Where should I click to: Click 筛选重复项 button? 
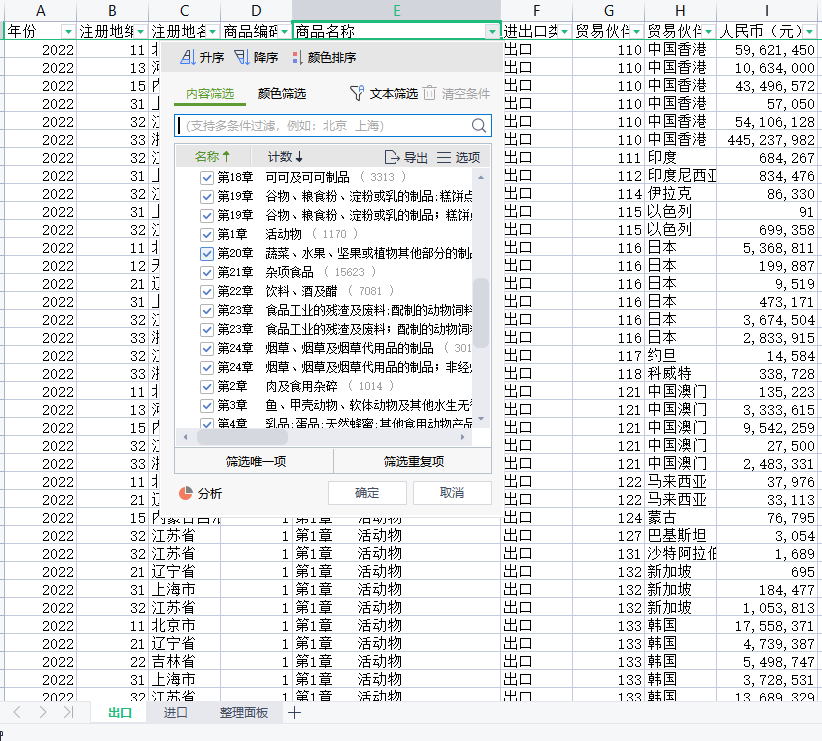[x=414, y=461]
